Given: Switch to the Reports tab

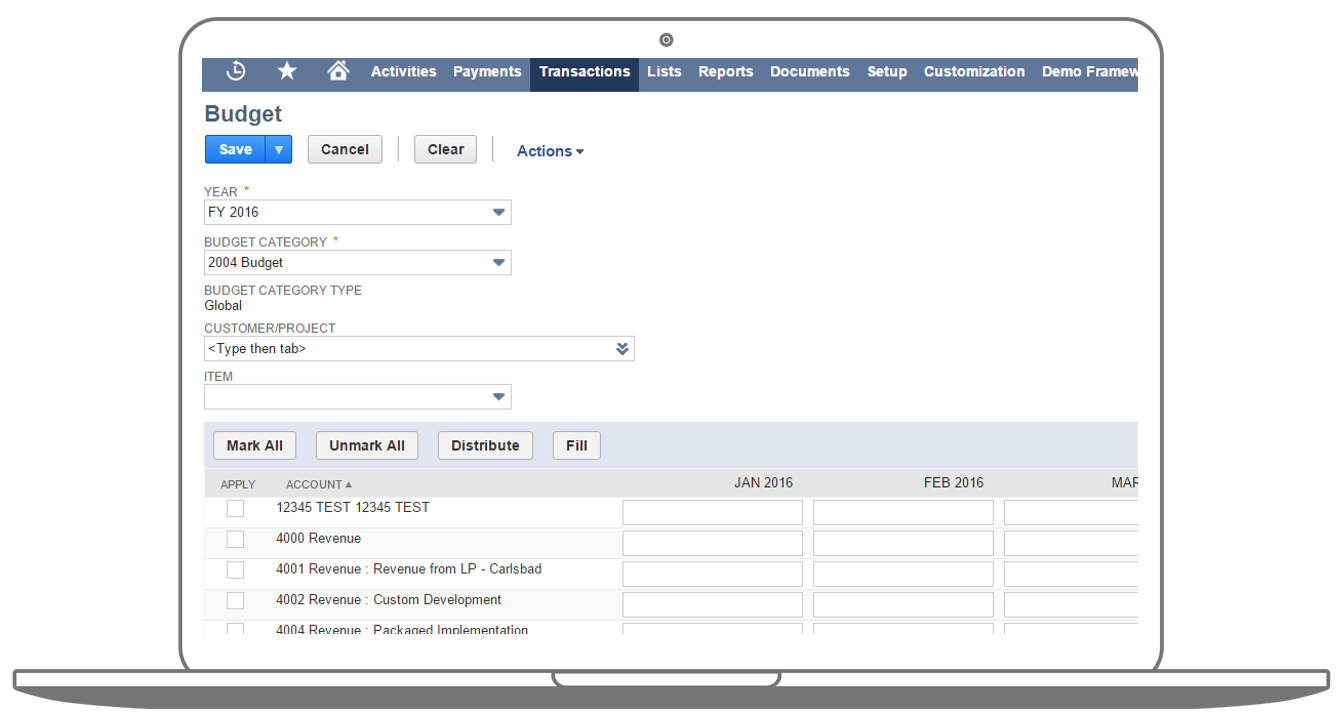Looking at the screenshot, I should click(x=725, y=71).
